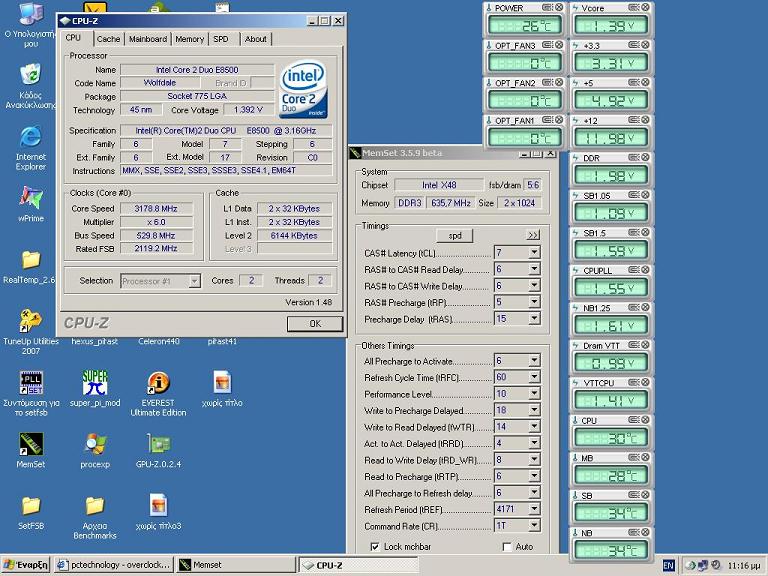
Task: Switch to pctechnology overclock taskbar window
Action: click(x=114, y=565)
